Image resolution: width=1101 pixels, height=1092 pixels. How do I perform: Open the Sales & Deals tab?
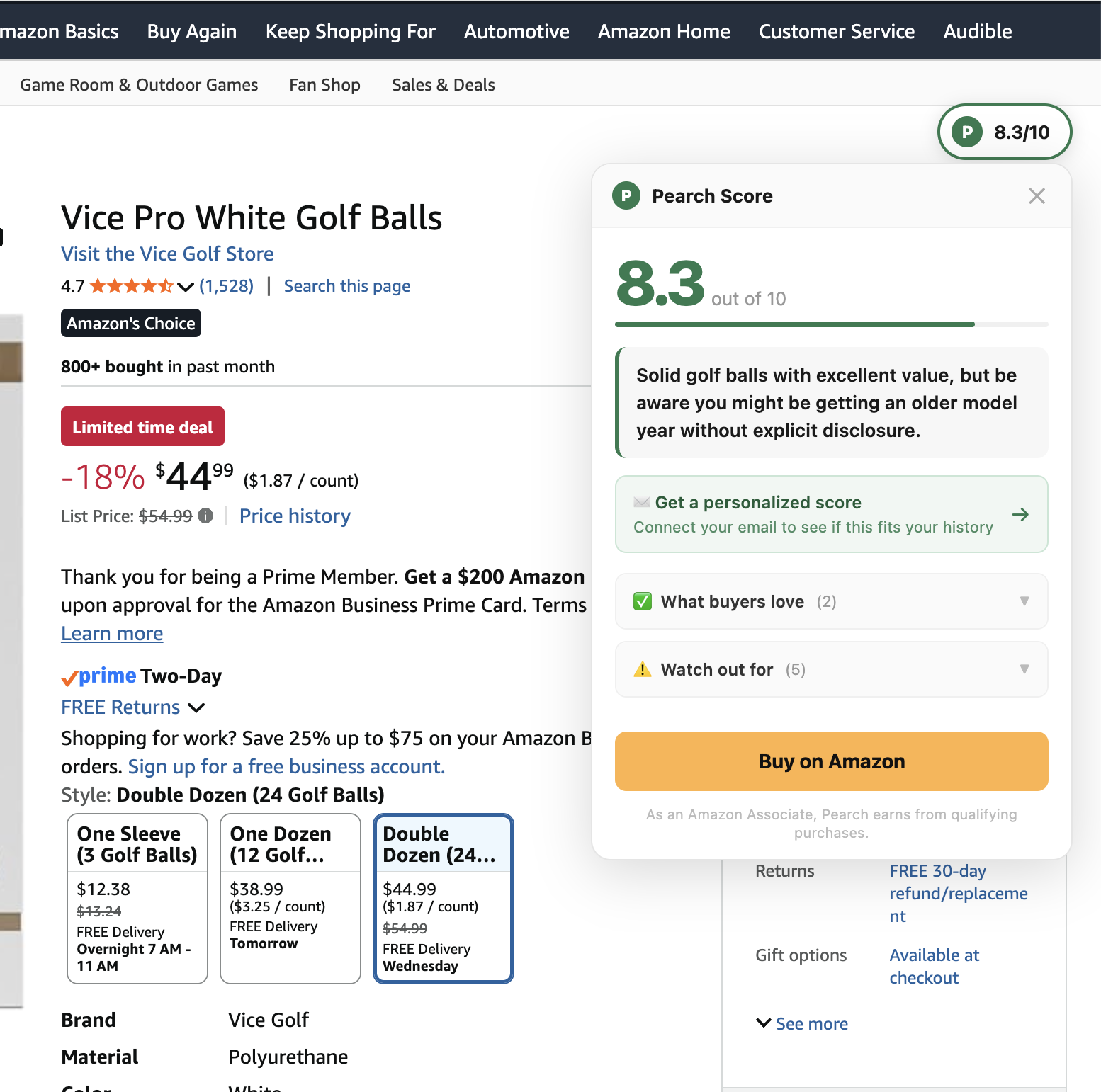pos(444,85)
